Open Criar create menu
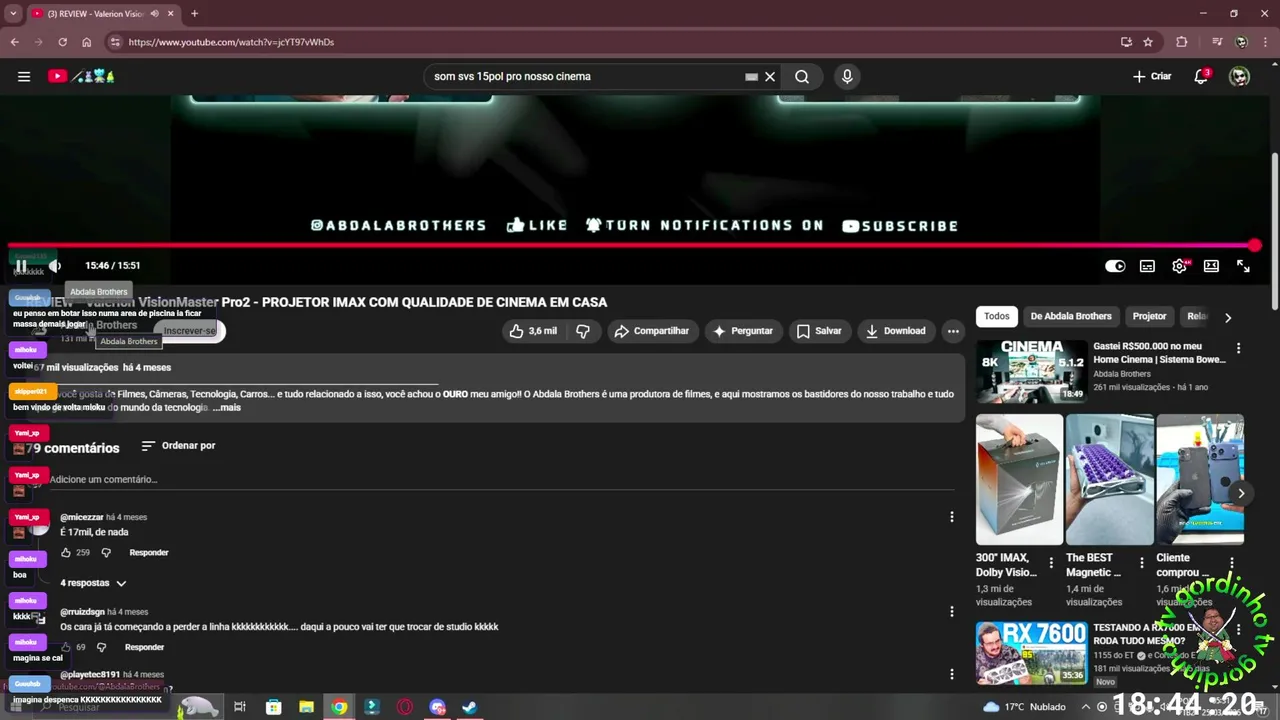 (1152, 76)
